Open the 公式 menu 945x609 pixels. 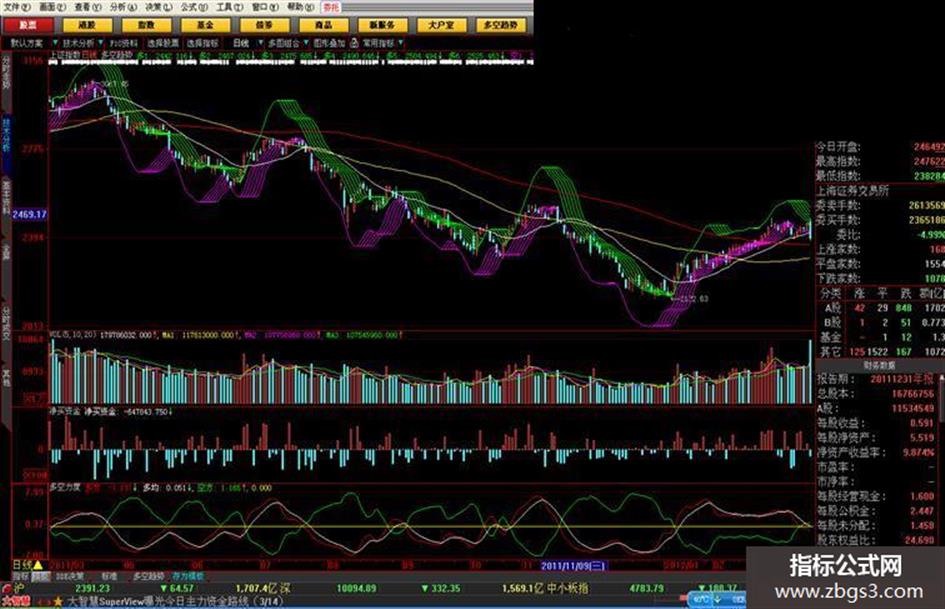click(194, 7)
